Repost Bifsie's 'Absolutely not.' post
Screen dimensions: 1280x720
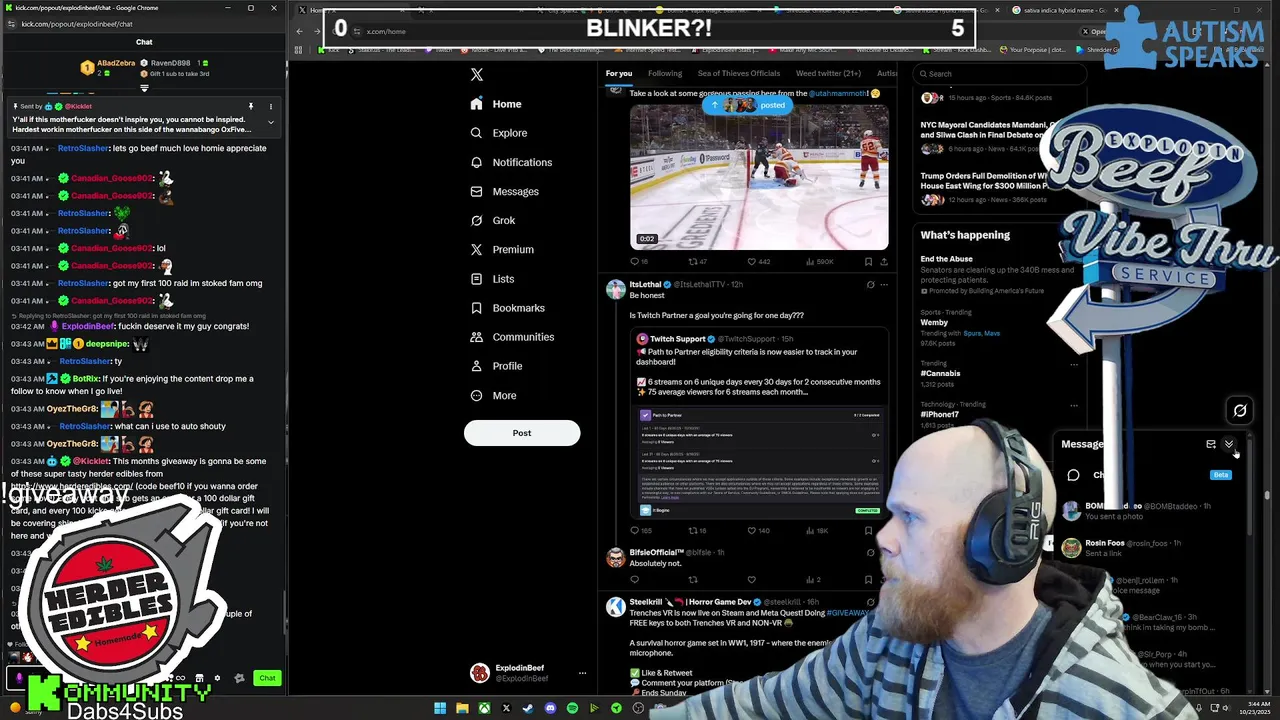[693, 580]
